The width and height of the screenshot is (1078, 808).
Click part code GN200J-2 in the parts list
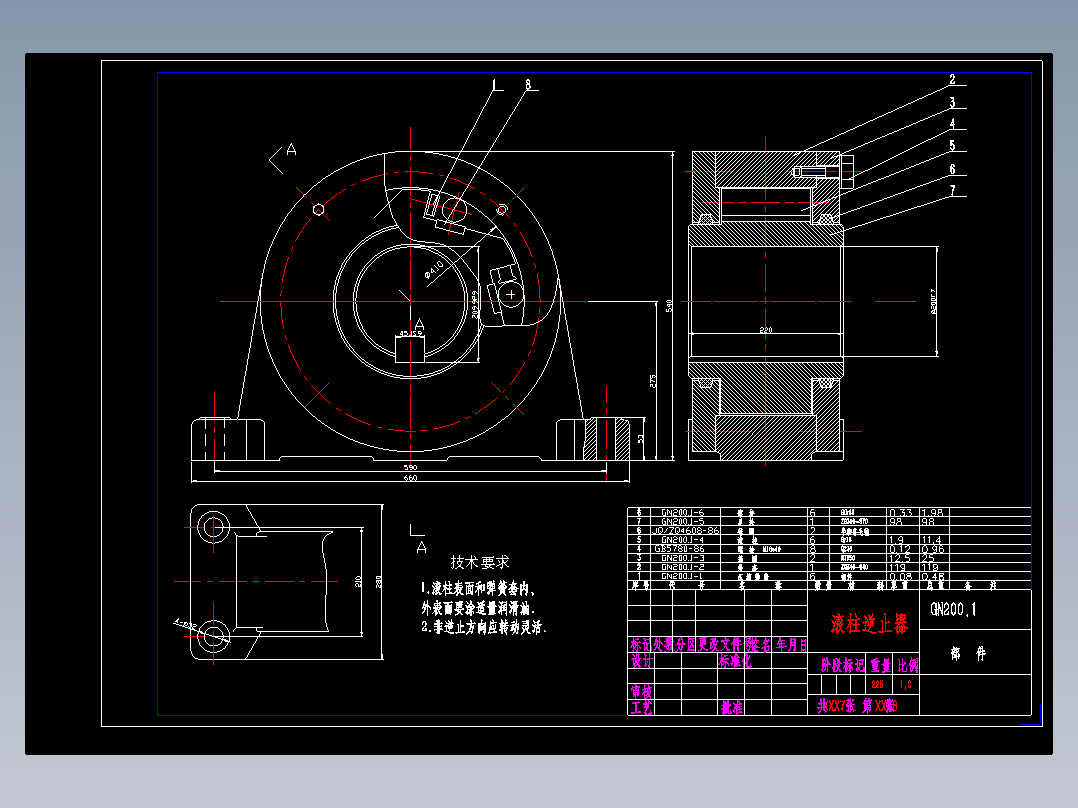[683, 567]
